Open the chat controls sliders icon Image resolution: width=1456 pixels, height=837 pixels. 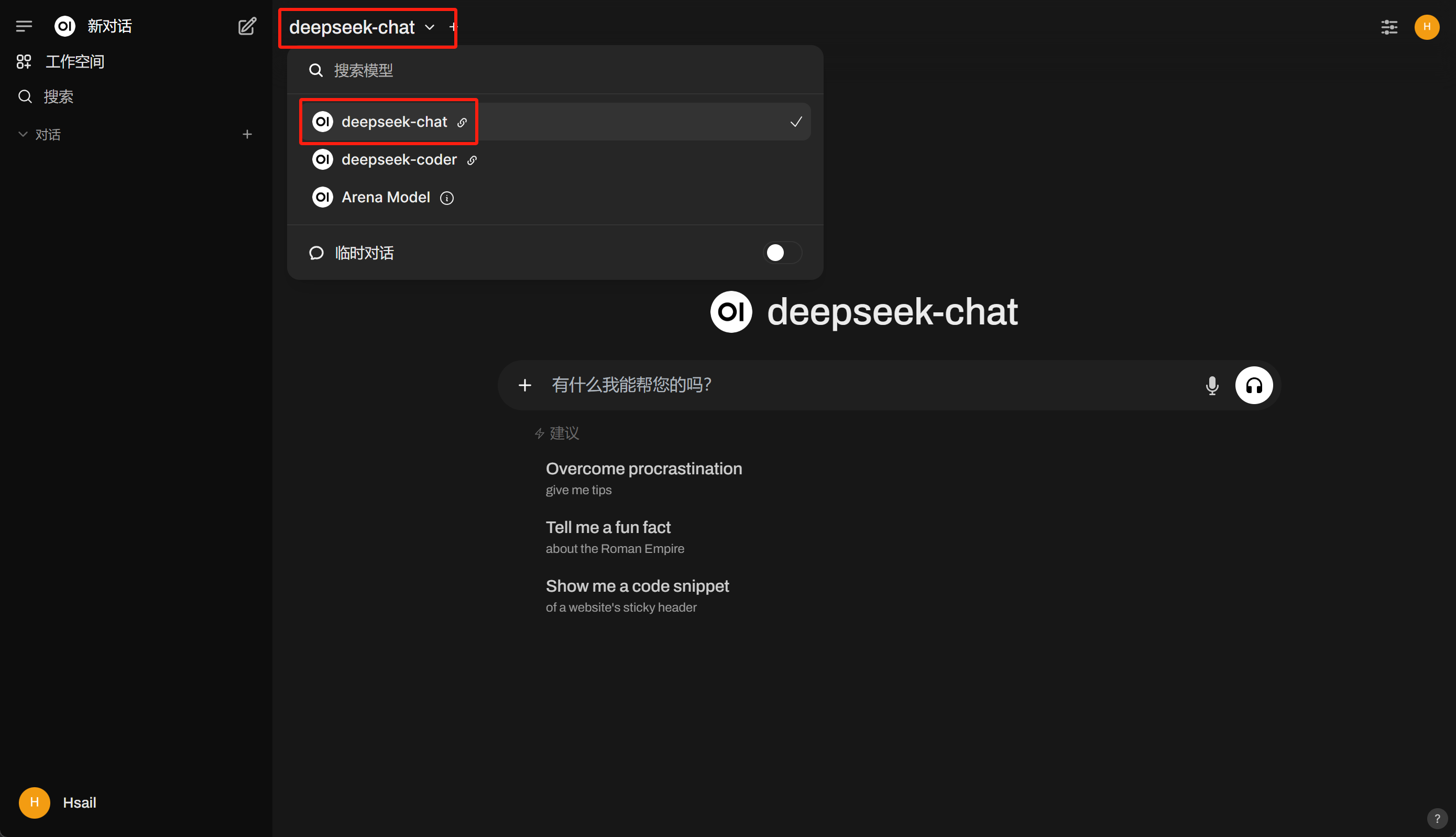click(1389, 27)
